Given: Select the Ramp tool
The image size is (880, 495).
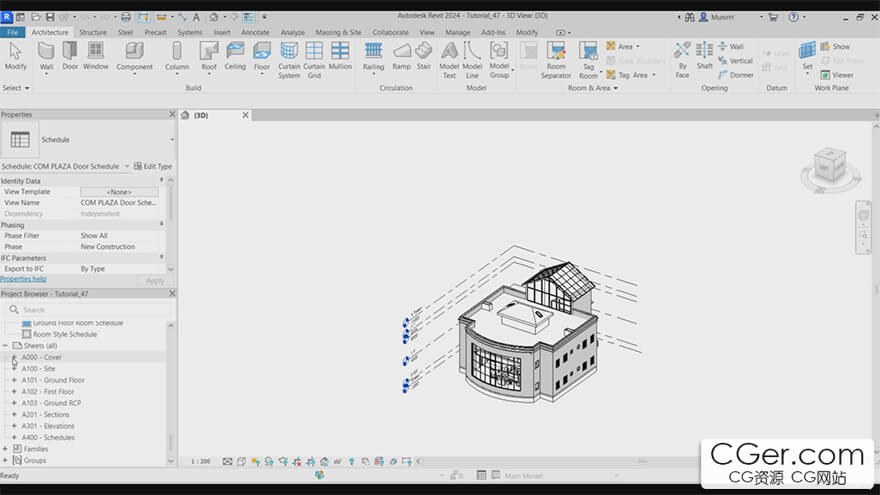Looking at the screenshot, I should pos(401,56).
